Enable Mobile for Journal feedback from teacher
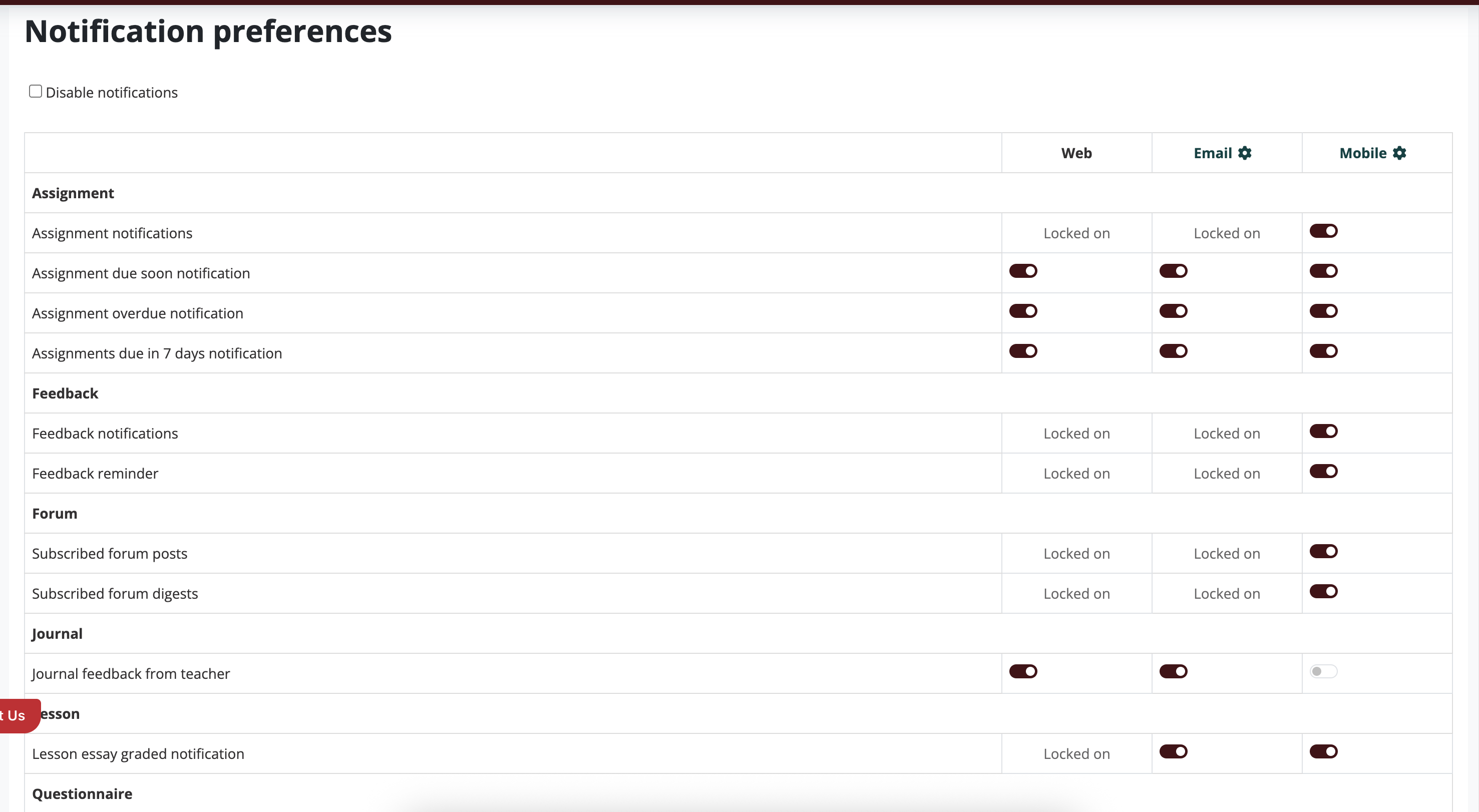 click(x=1323, y=671)
